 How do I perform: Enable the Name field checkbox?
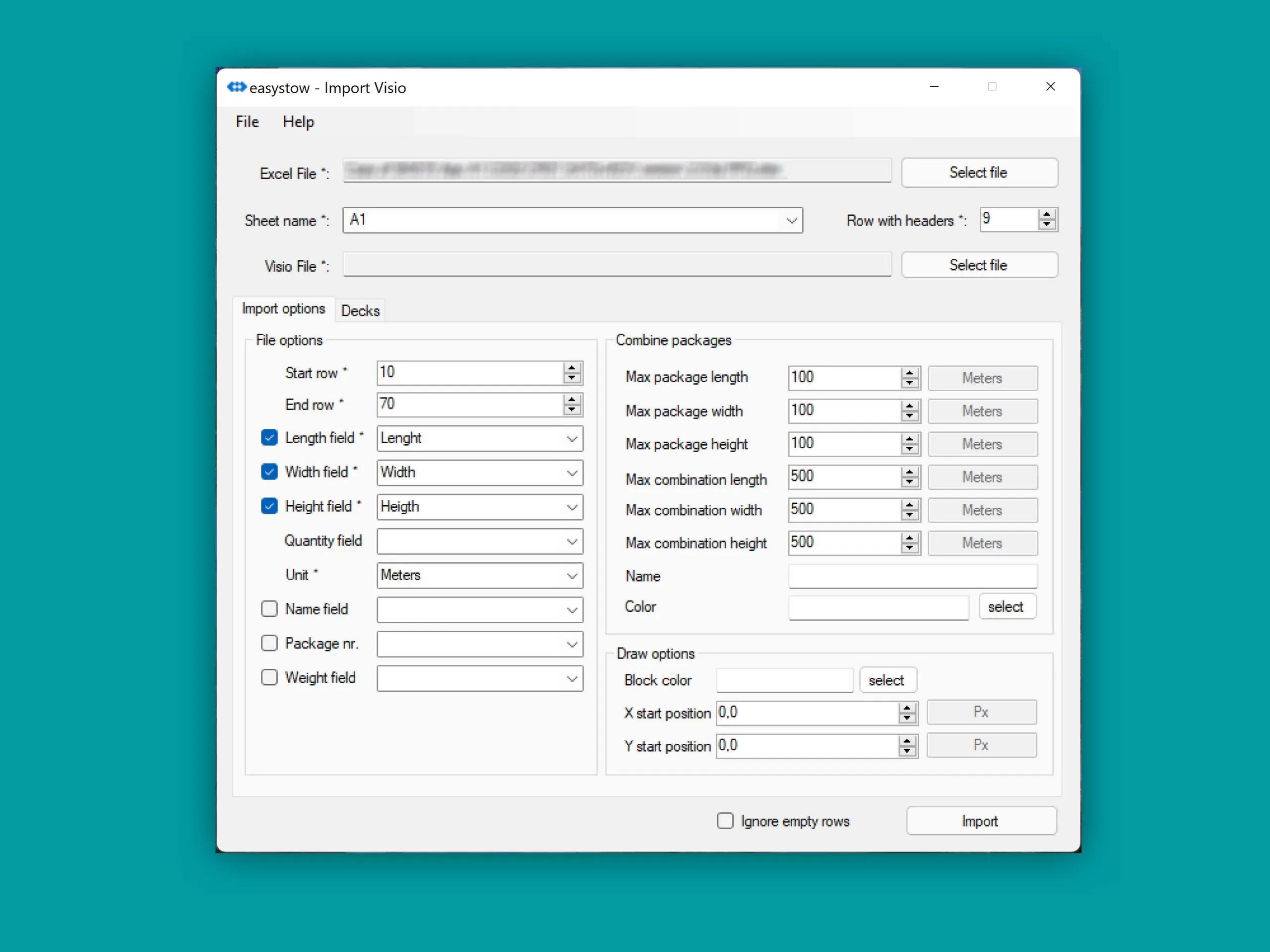pos(269,609)
